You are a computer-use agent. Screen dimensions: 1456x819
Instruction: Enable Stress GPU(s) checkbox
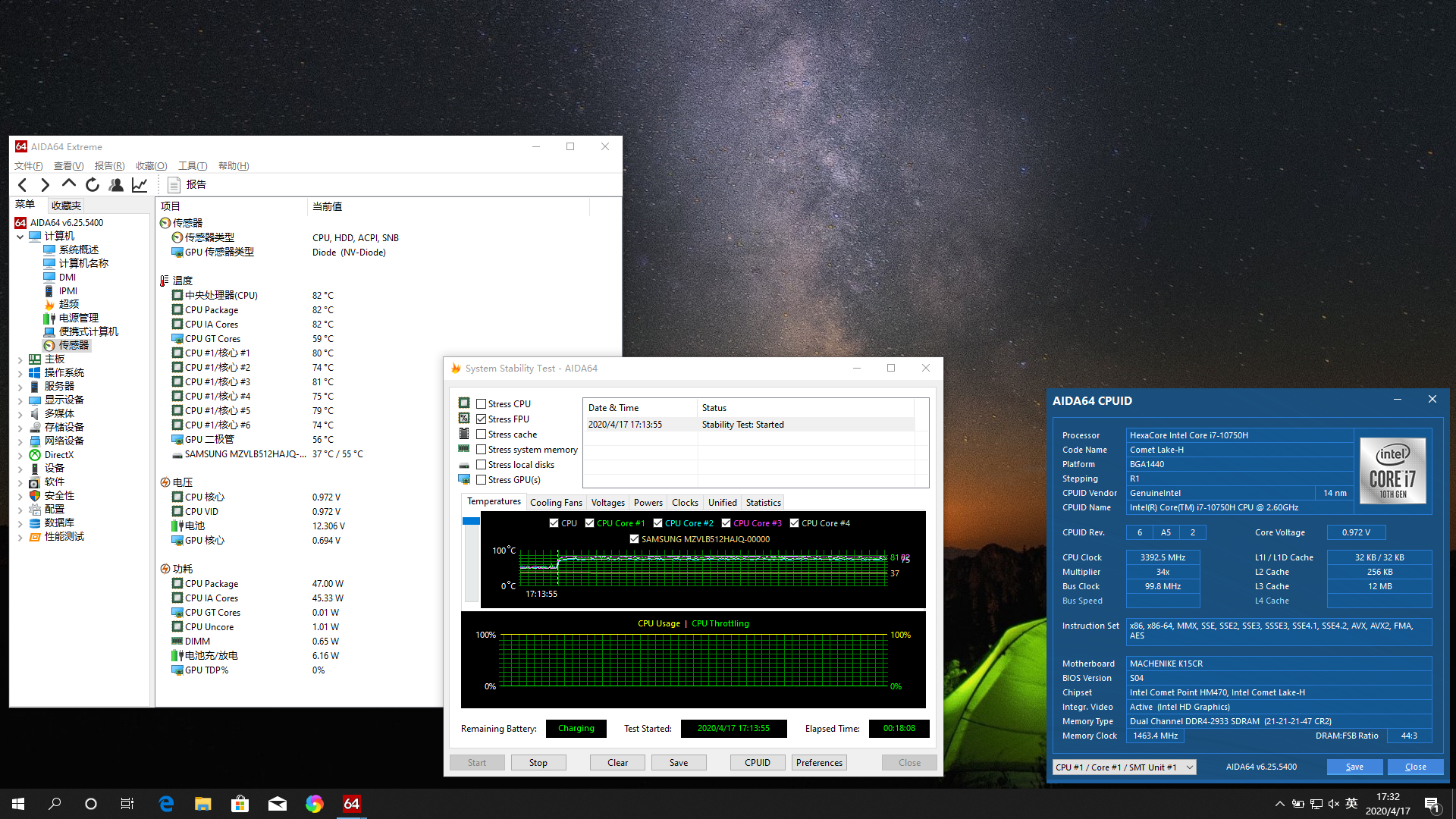click(481, 479)
